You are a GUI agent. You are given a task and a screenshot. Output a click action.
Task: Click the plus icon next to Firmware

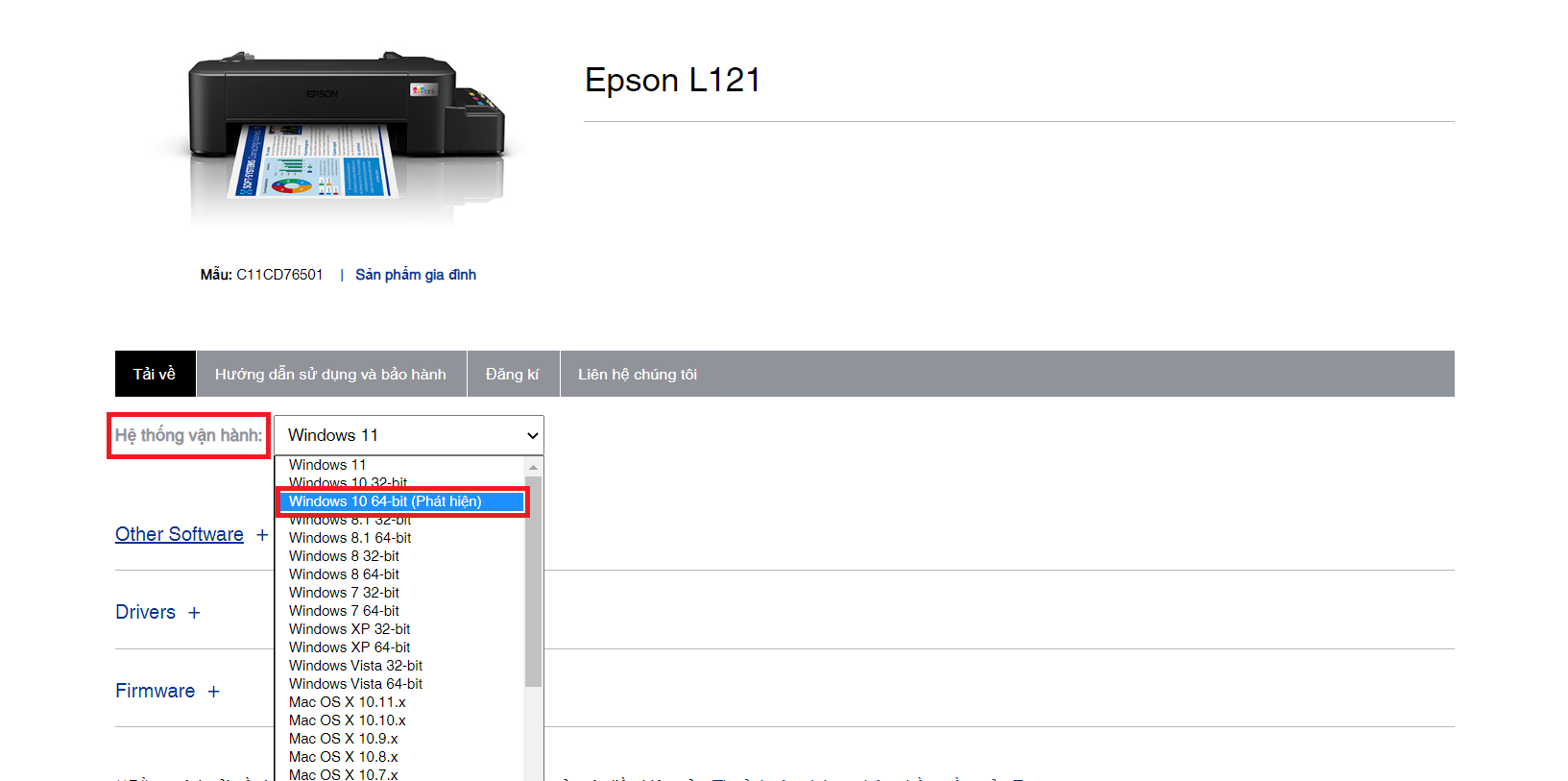pos(213,692)
